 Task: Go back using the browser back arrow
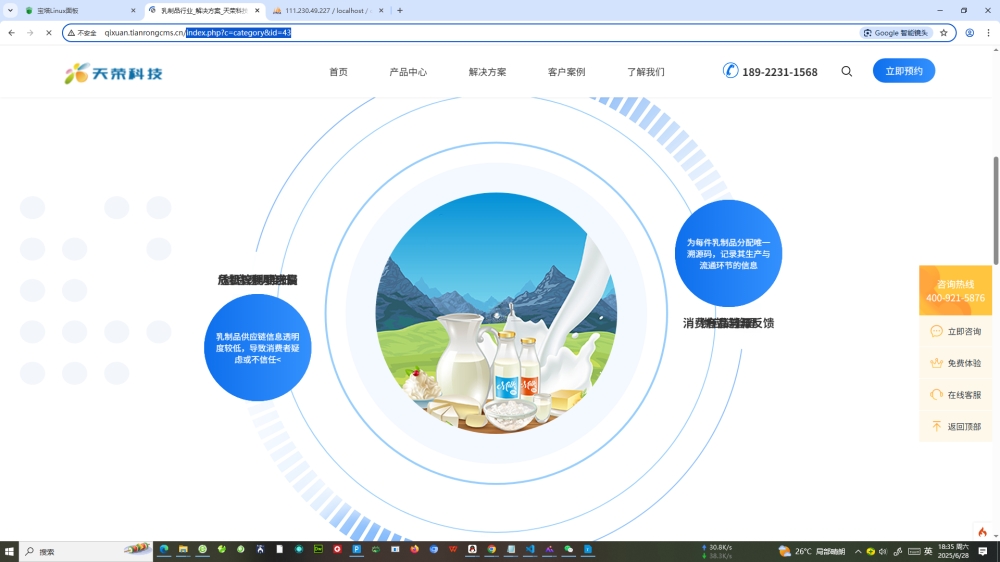coord(11,33)
